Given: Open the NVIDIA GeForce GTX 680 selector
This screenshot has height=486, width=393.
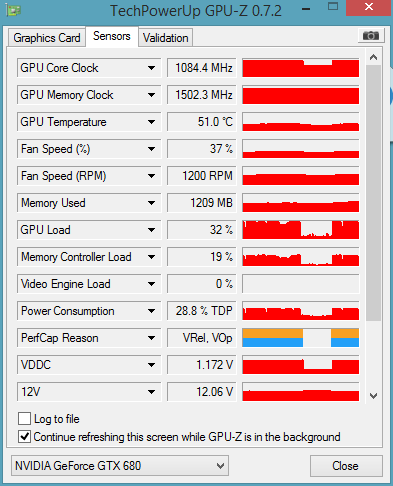Looking at the screenshot, I should [x=120, y=466].
